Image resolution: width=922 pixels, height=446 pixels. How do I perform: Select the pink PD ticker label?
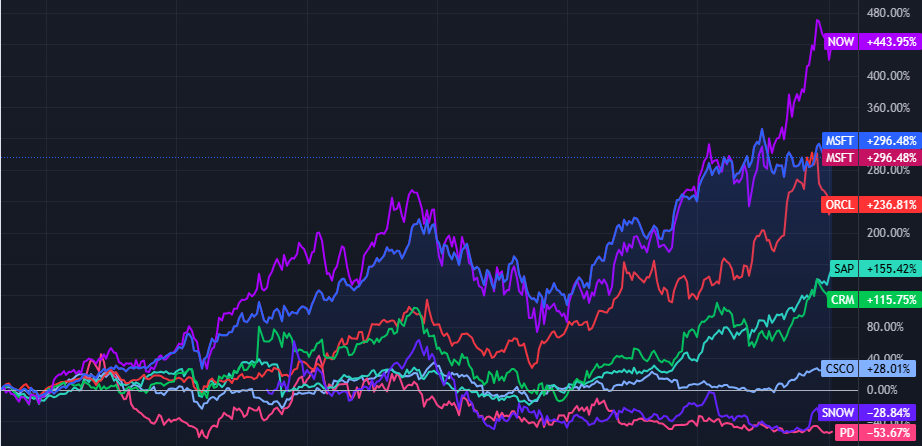(x=846, y=431)
